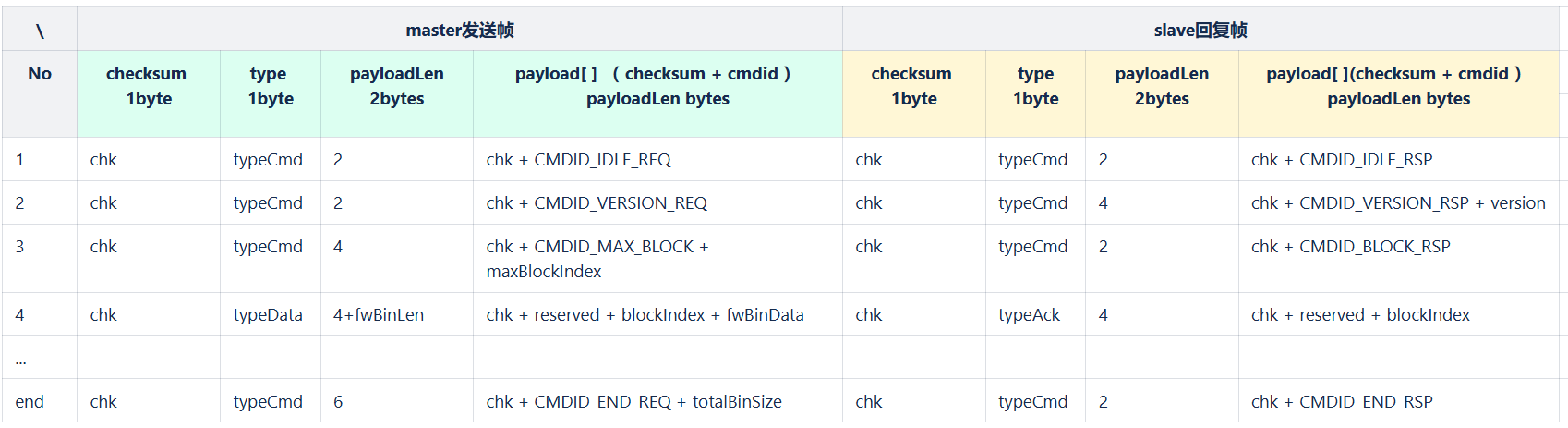Select the No column header
Screen dimensions: 1568x428
point(40,94)
